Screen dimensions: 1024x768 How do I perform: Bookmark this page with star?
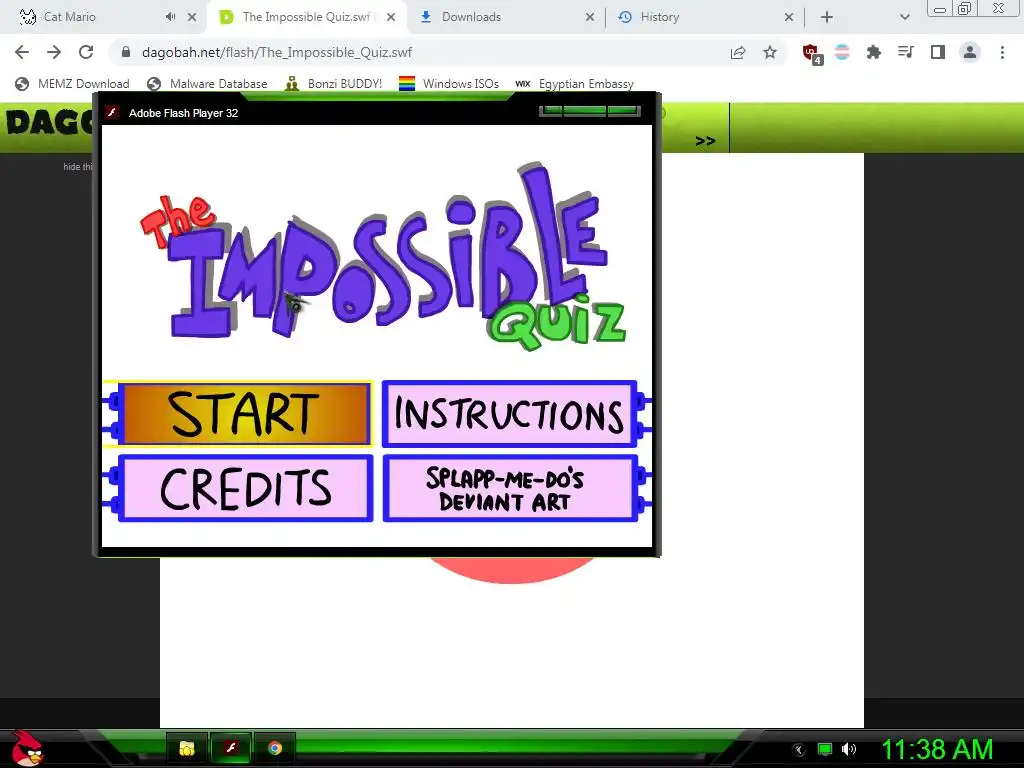point(770,52)
